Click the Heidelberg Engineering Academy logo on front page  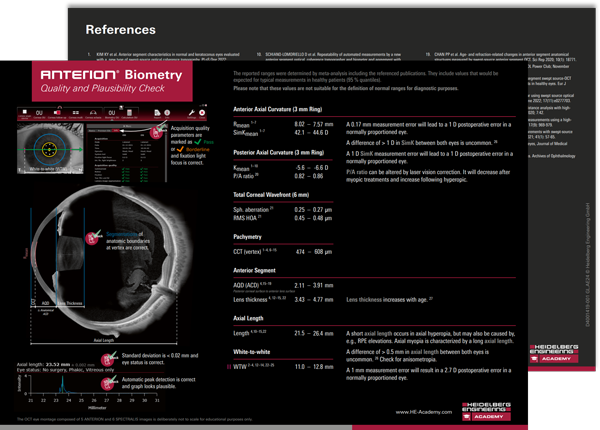[x=486, y=411]
